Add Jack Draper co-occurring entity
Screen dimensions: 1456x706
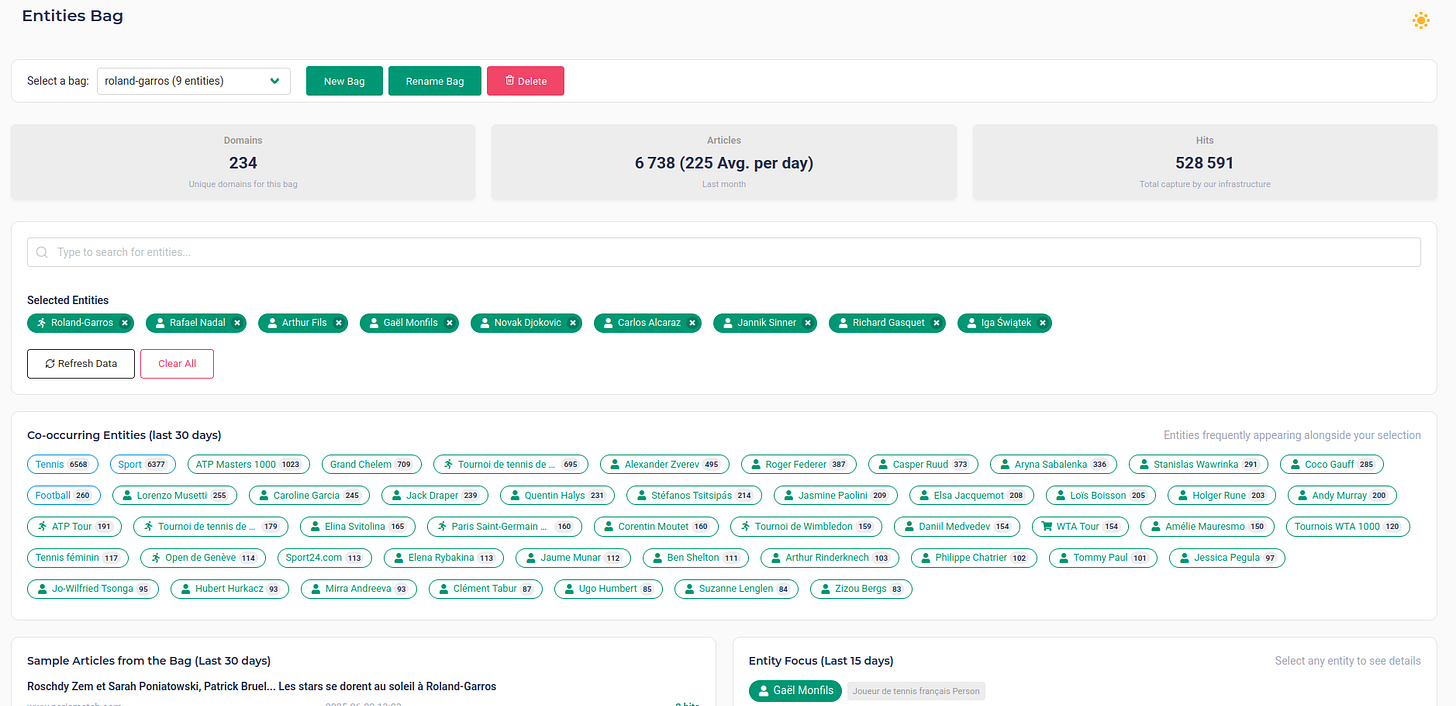point(435,495)
